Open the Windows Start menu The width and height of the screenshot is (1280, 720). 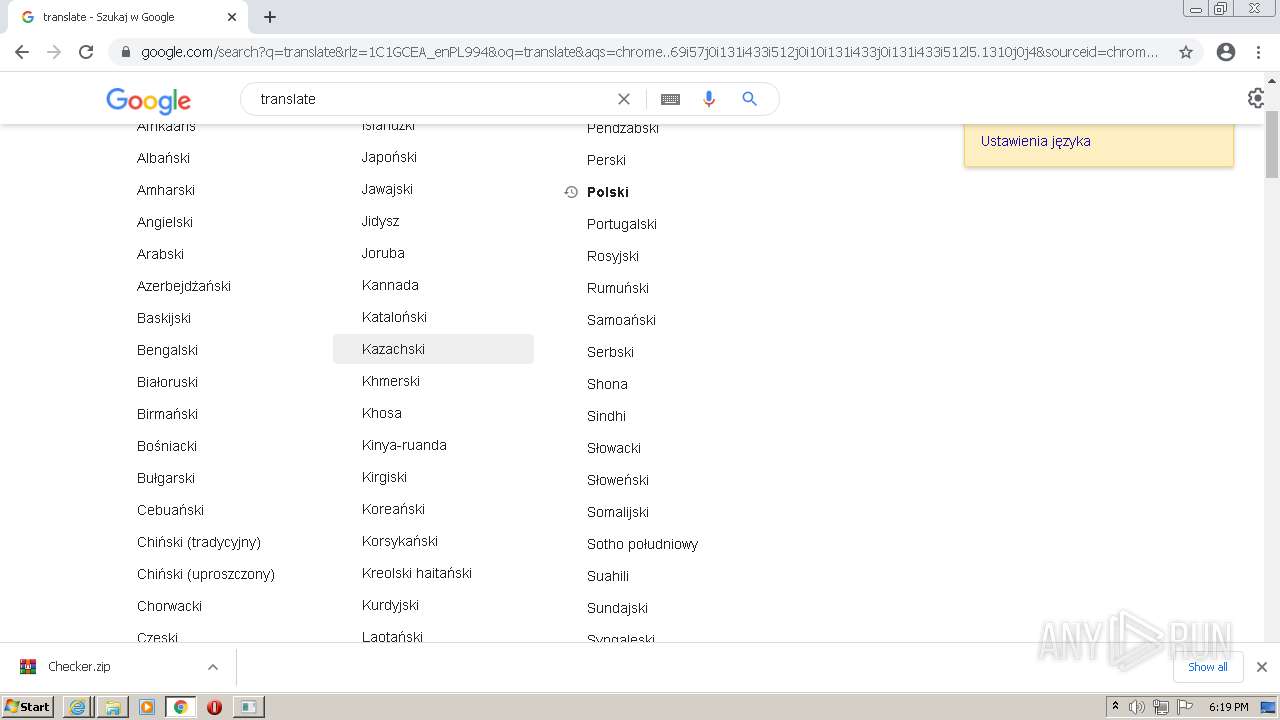tap(28, 706)
